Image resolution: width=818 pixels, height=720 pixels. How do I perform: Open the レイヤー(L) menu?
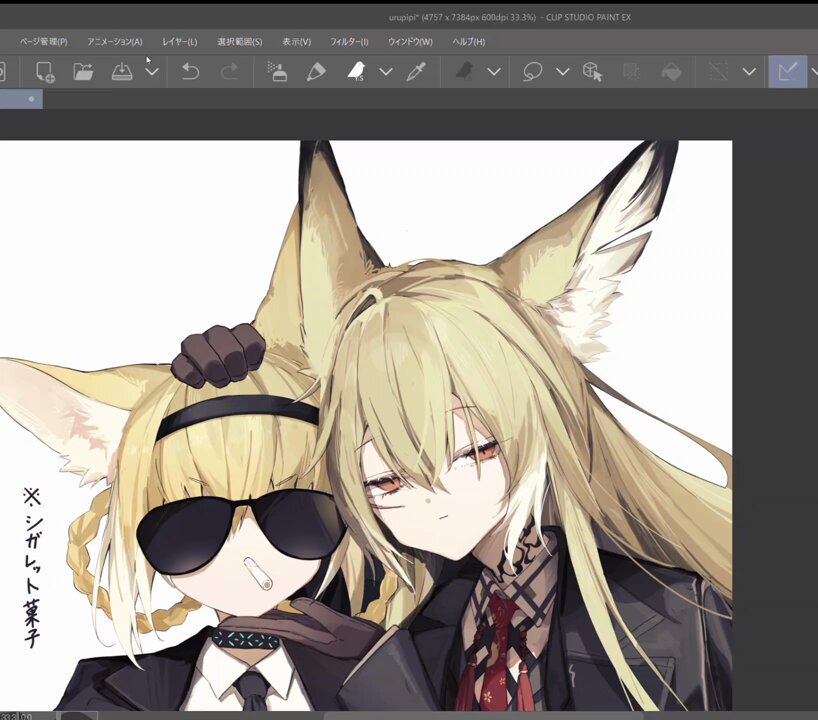click(x=179, y=42)
